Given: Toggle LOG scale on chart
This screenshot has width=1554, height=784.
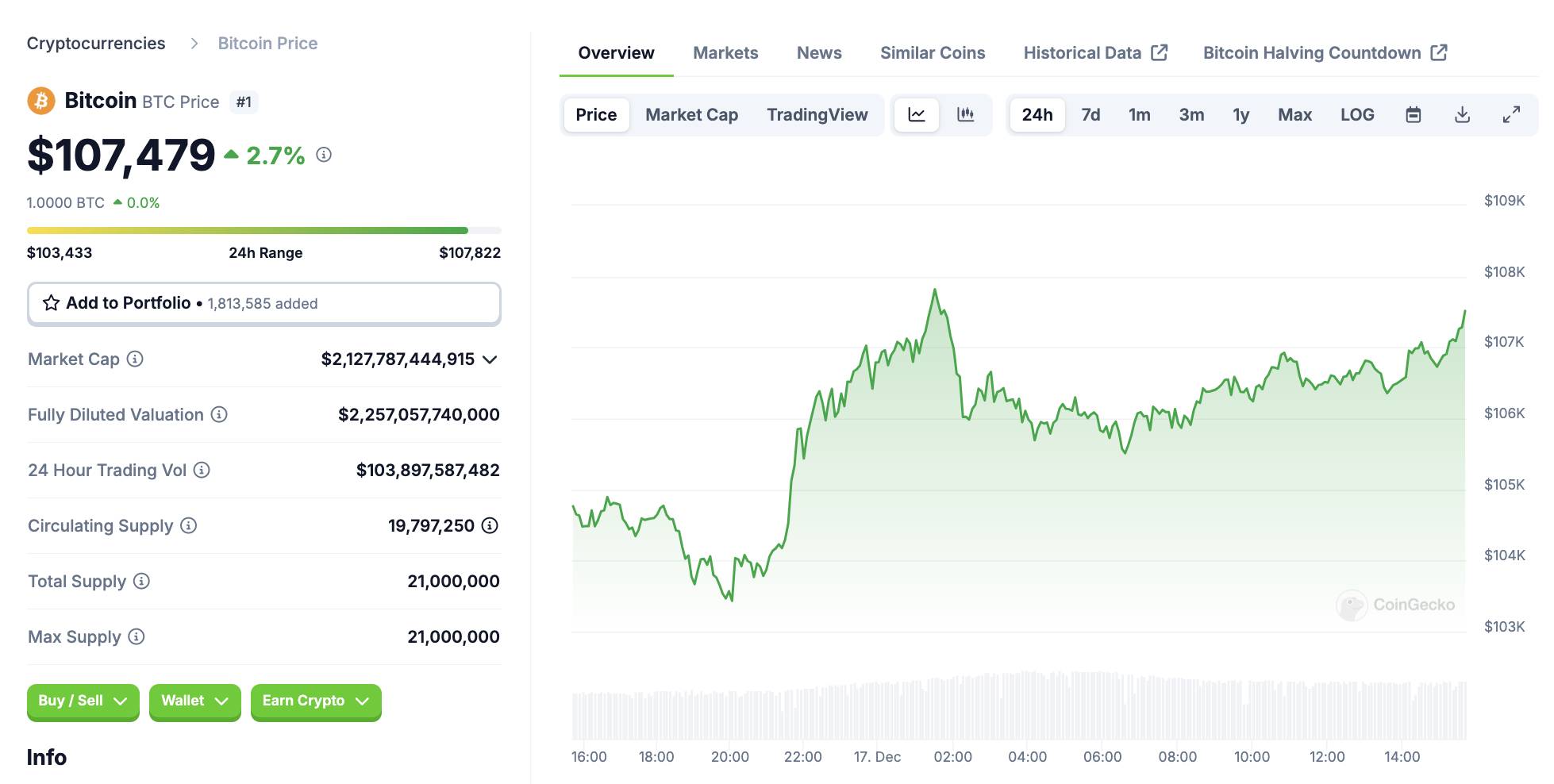Looking at the screenshot, I should [1357, 115].
